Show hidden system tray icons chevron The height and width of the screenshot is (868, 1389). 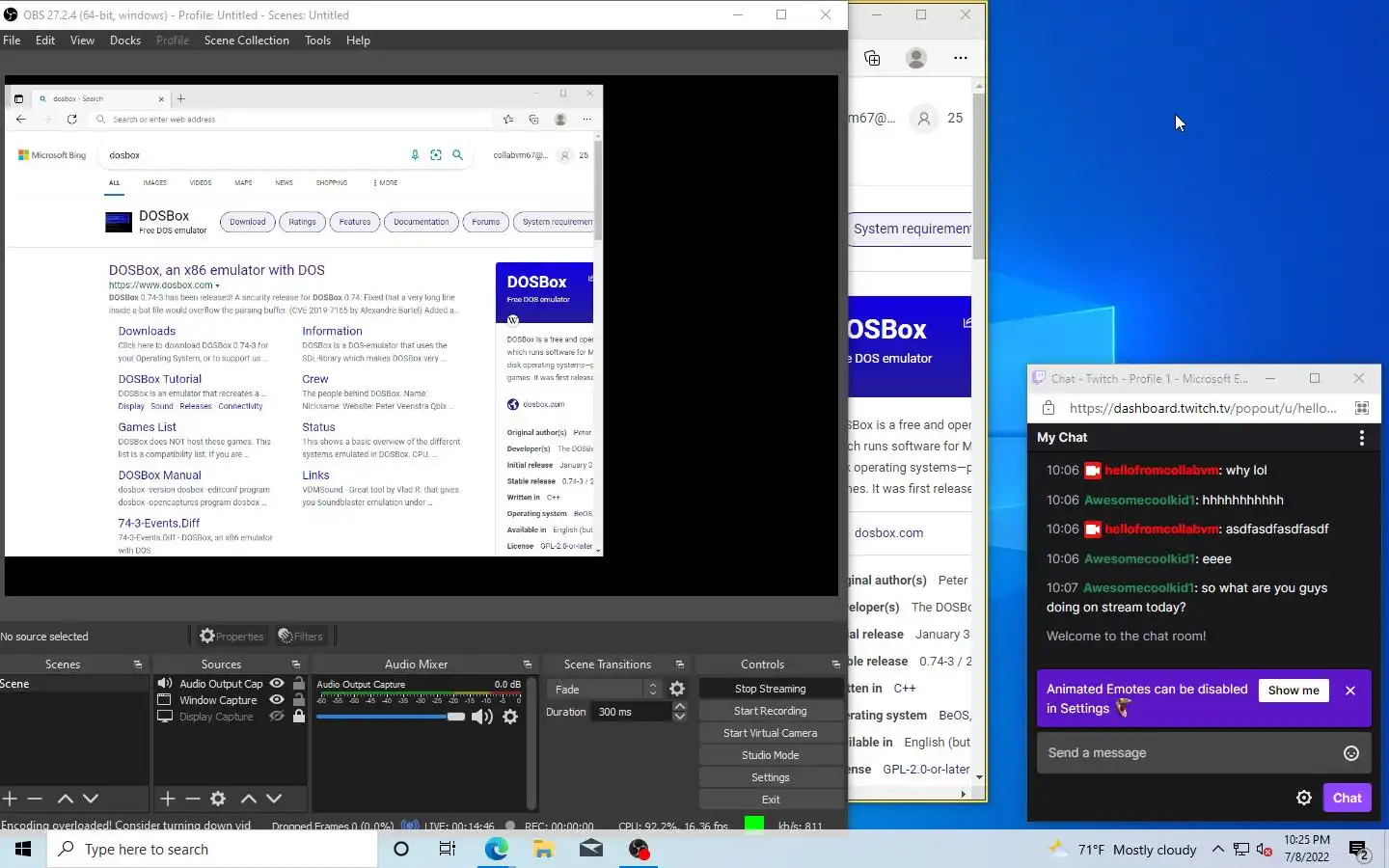(1217, 850)
